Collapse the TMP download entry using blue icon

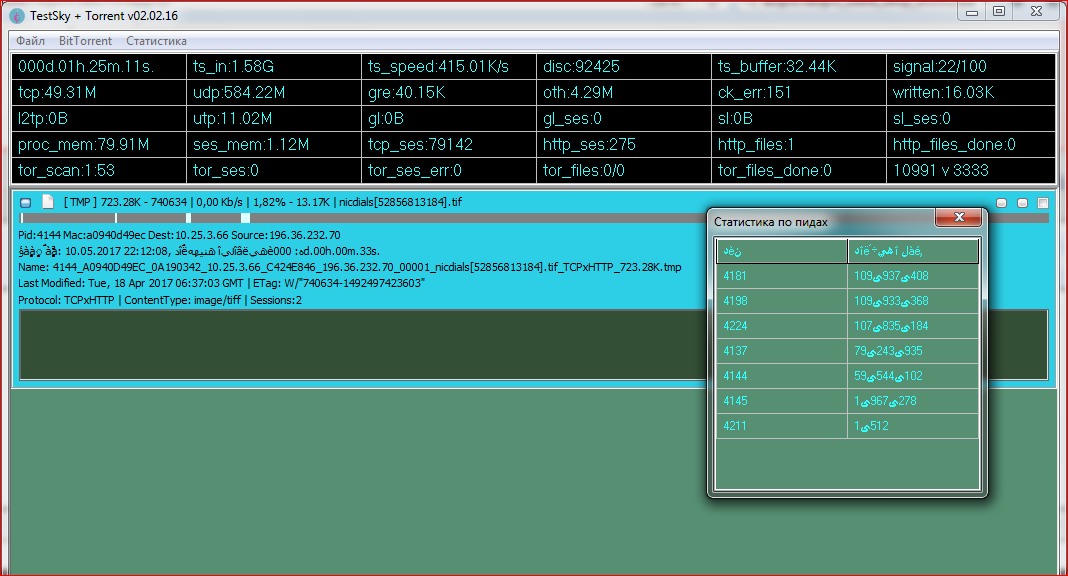26,203
